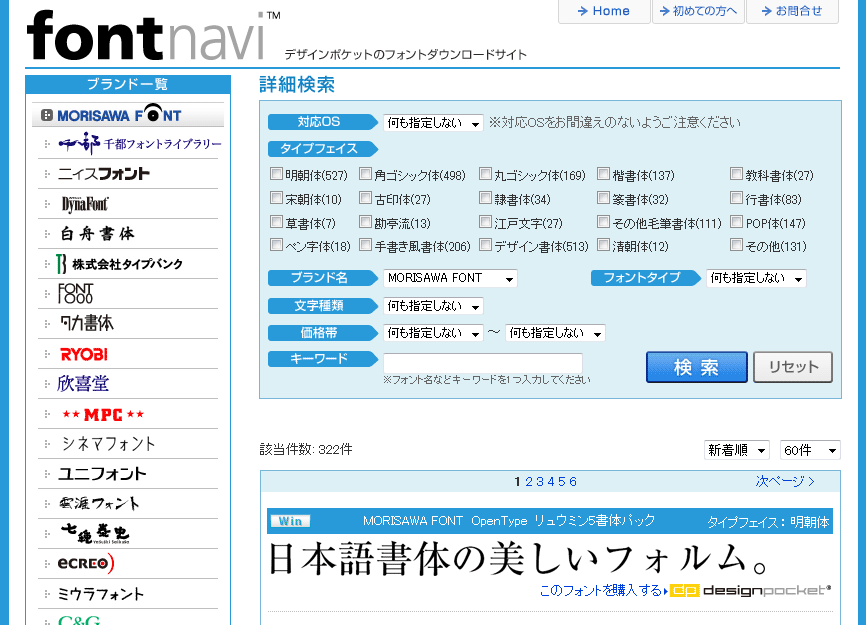Open the 欣喜堂 brand logo
This screenshot has width=866, height=625.
pyautogui.click(x=83, y=384)
